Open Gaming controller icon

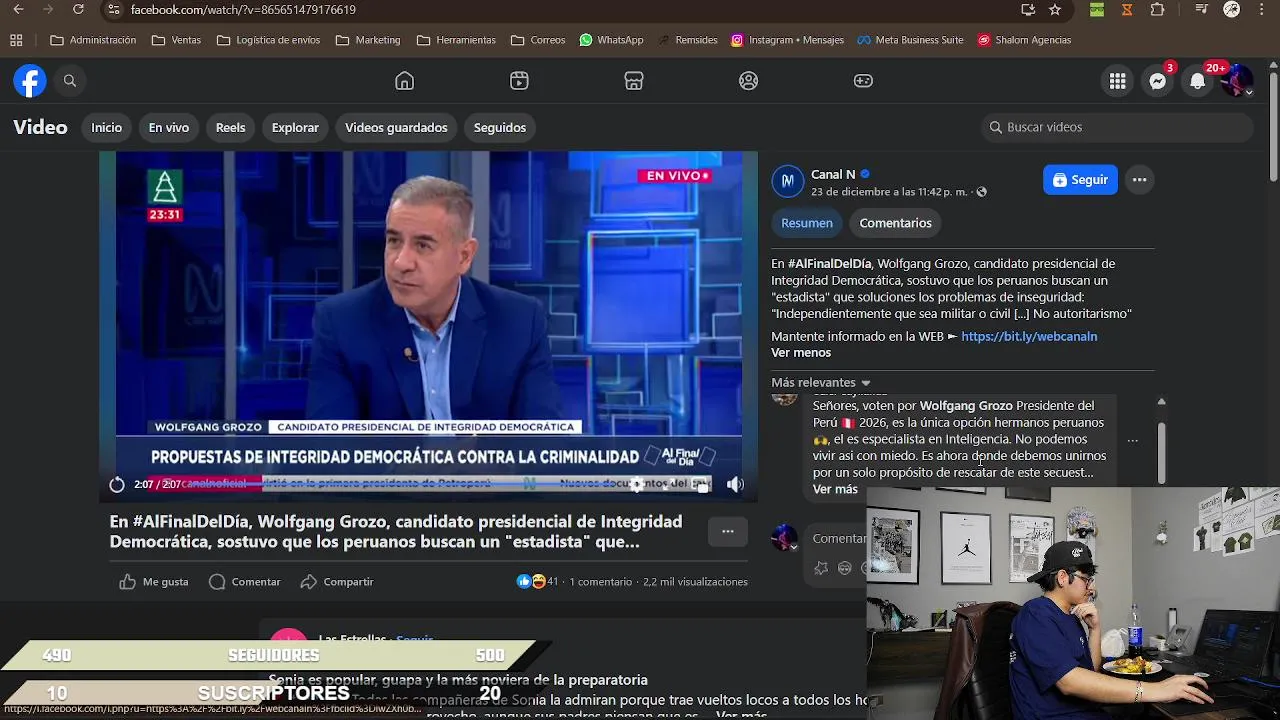(863, 81)
